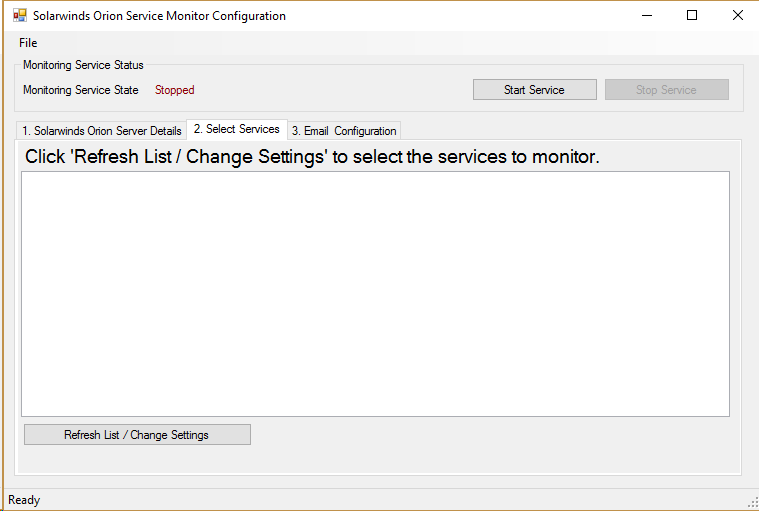Screen dimensions: 759x511
Task: Click the disabled Stop Service button
Action: click(667, 90)
